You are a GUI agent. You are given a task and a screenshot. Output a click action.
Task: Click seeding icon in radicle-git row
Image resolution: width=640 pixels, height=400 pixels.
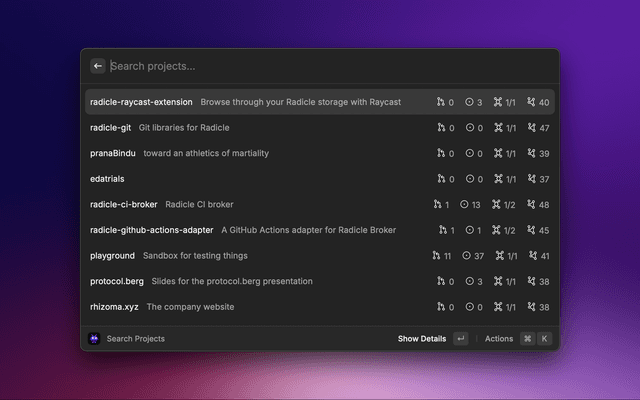498,128
